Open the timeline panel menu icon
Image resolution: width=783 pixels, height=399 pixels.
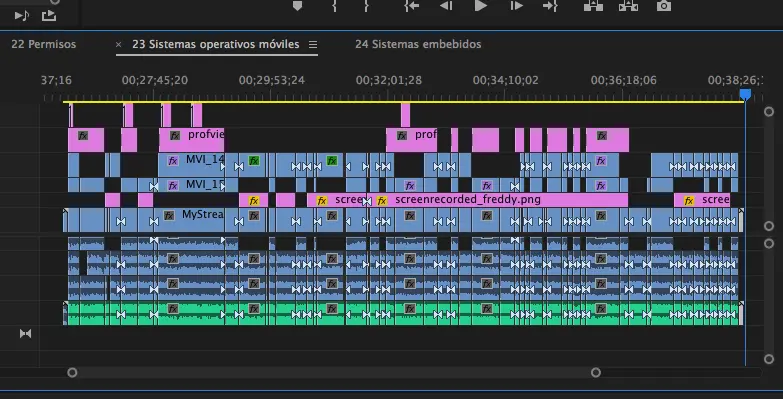point(313,44)
